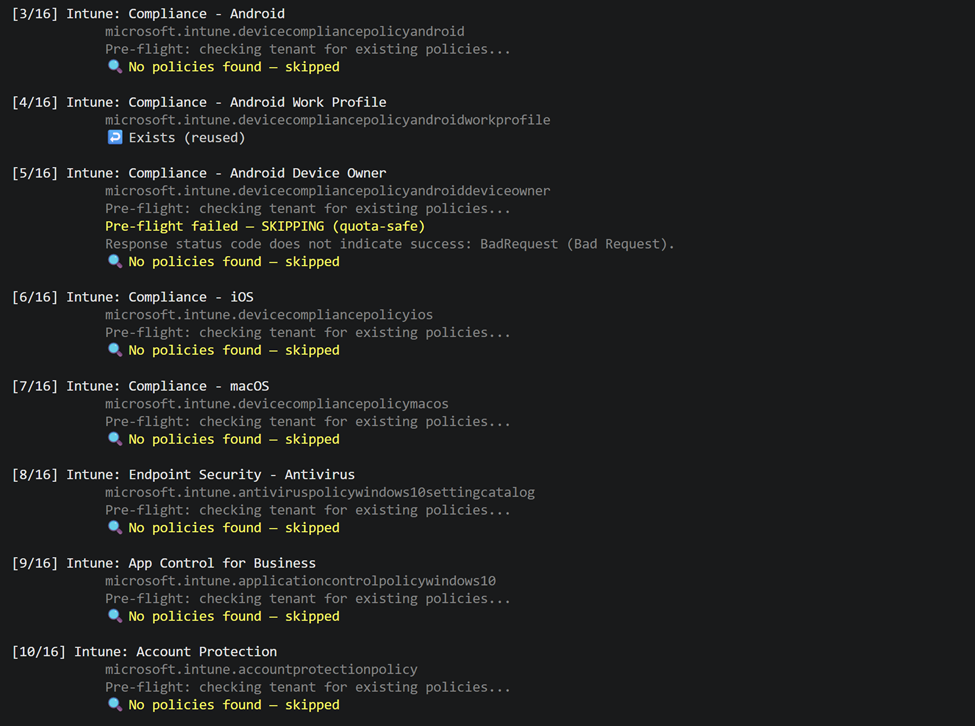Click the magnifier icon under Compliance - Android
This screenshot has height=726, width=975.
(114, 67)
